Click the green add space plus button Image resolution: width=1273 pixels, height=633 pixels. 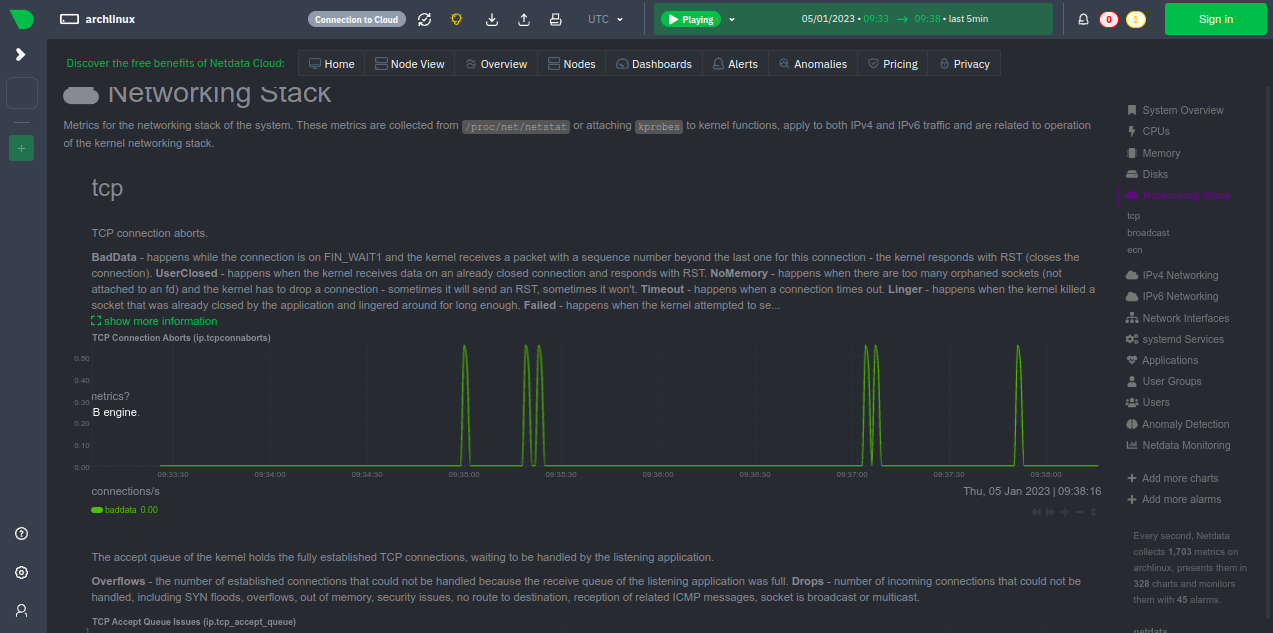coord(21,148)
